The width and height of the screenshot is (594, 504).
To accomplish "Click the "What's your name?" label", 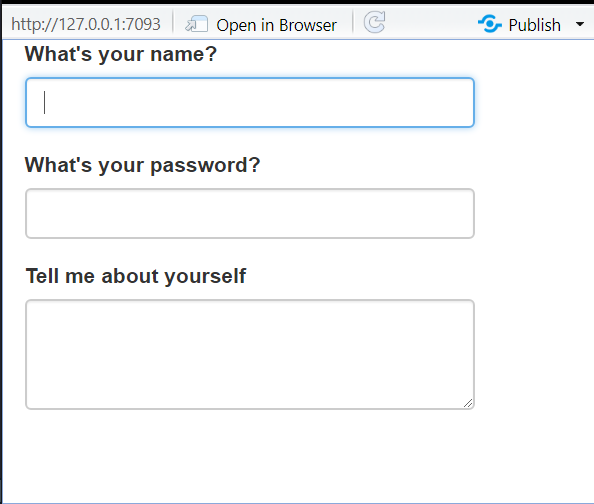I will tap(121, 54).
